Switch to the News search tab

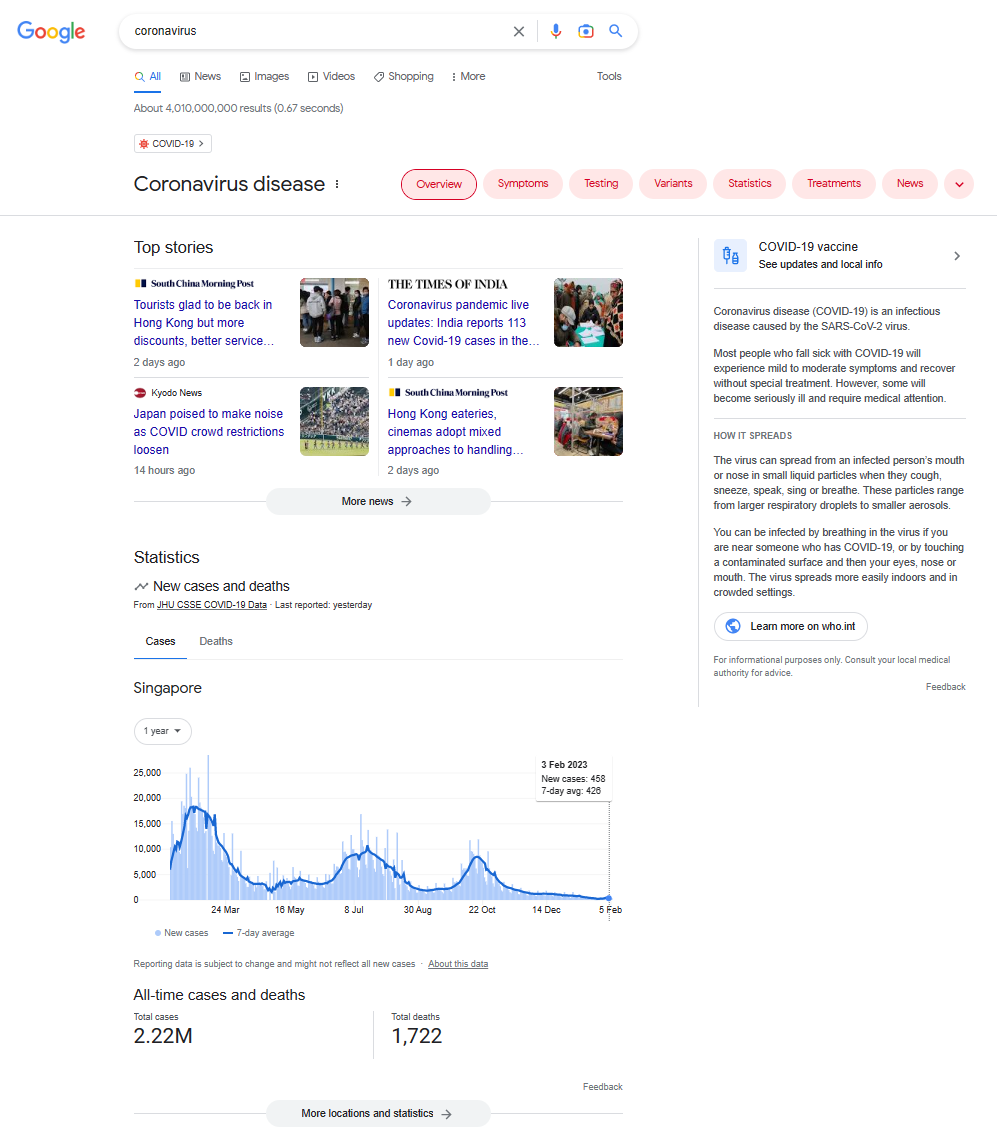tap(200, 76)
